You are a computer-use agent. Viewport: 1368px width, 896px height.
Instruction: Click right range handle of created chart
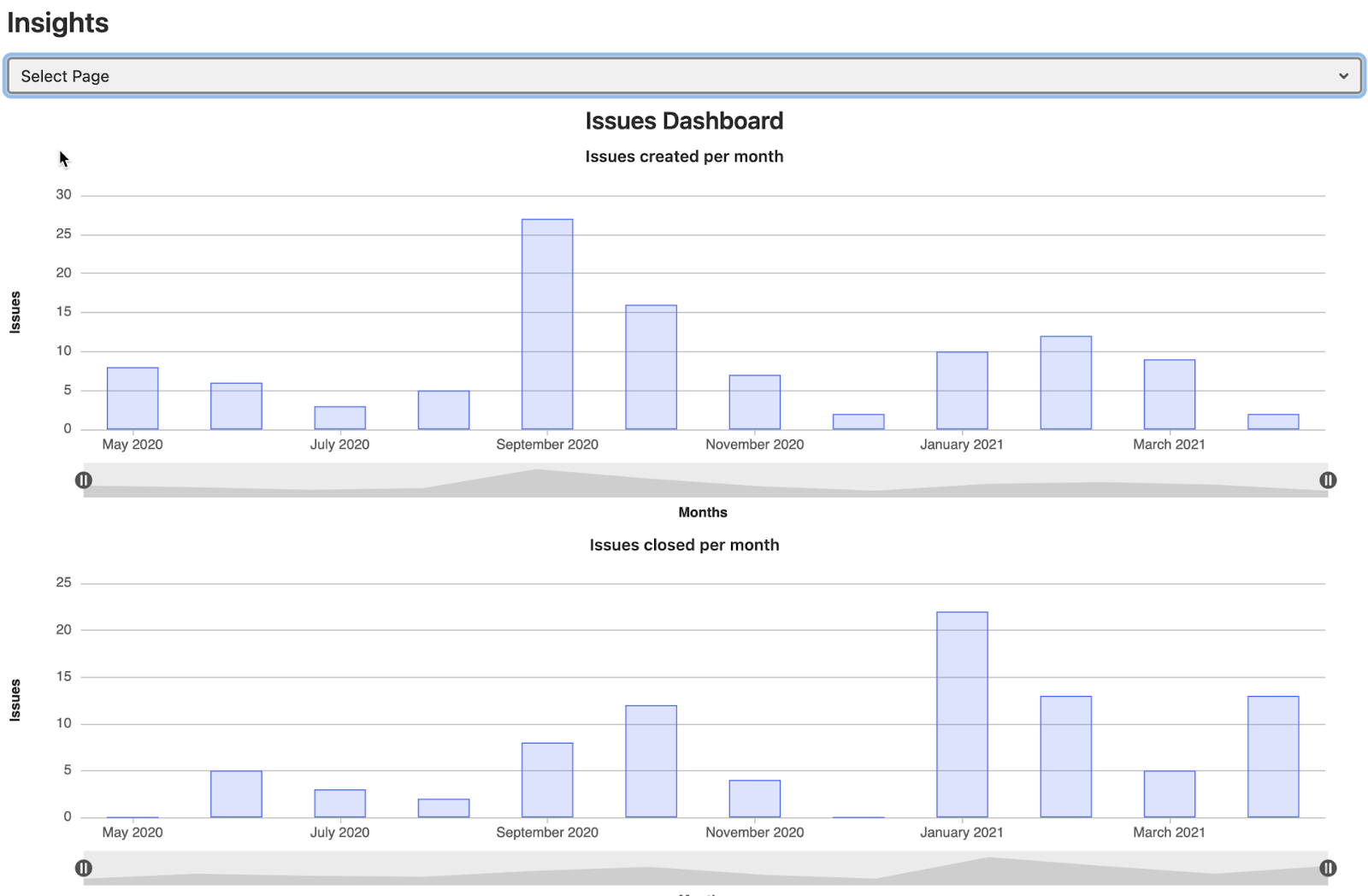(1328, 480)
